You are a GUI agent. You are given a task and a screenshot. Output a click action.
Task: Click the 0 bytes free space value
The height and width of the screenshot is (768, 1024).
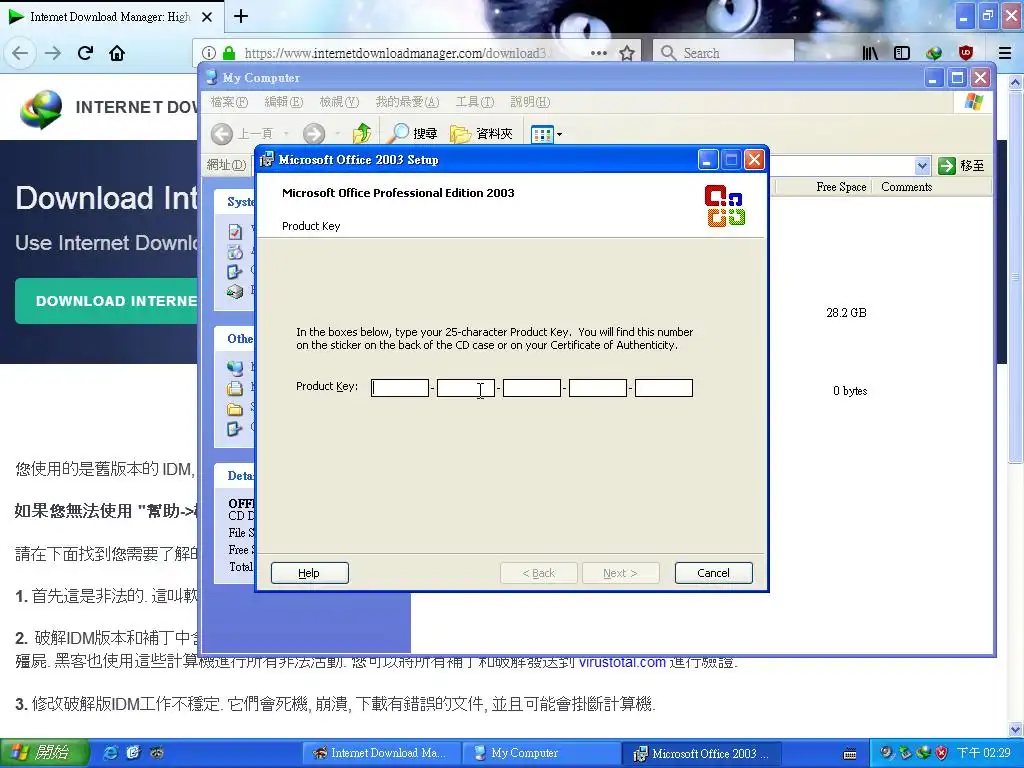850,391
